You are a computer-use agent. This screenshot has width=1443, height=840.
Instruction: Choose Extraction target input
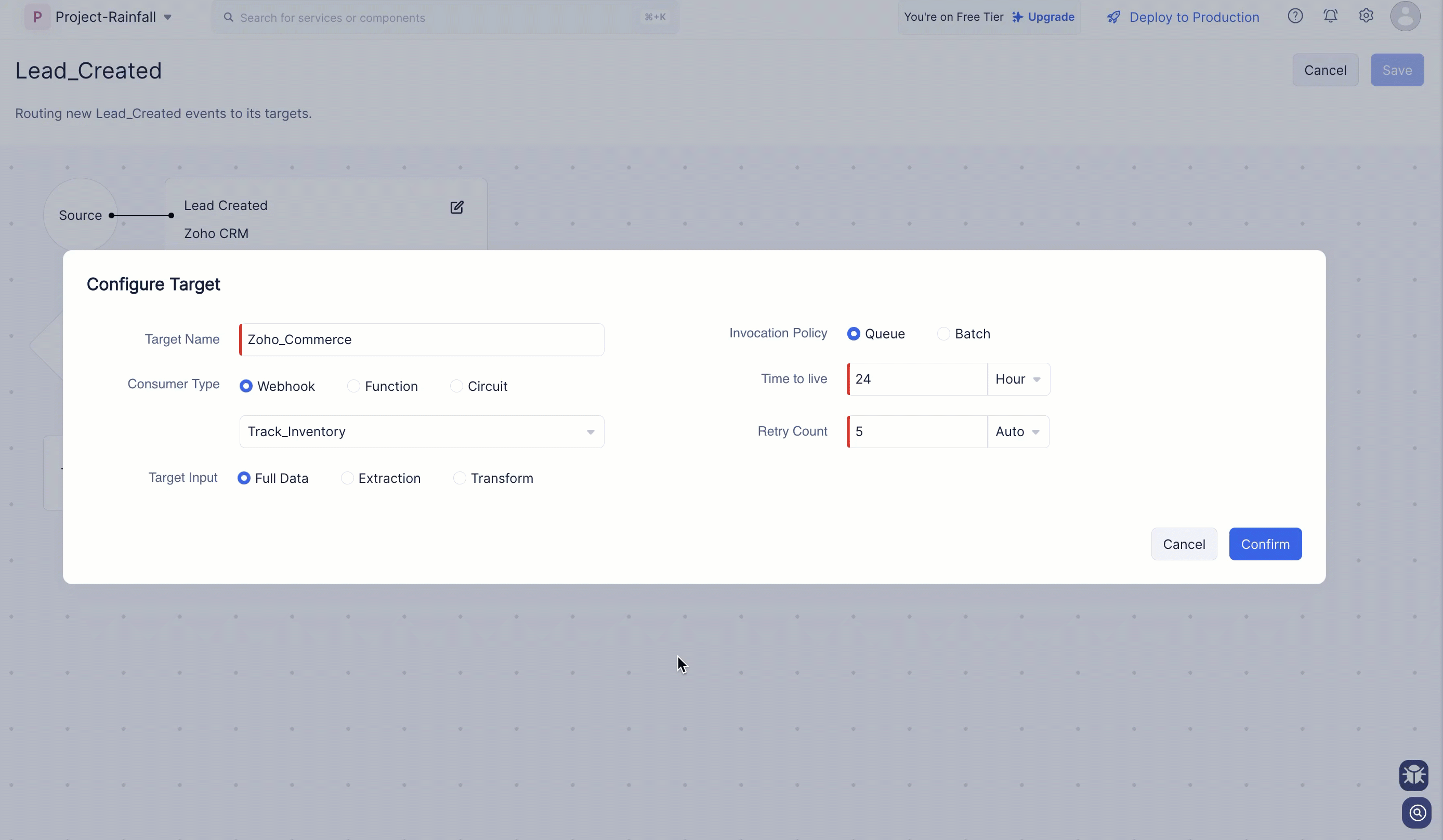[347, 478]
